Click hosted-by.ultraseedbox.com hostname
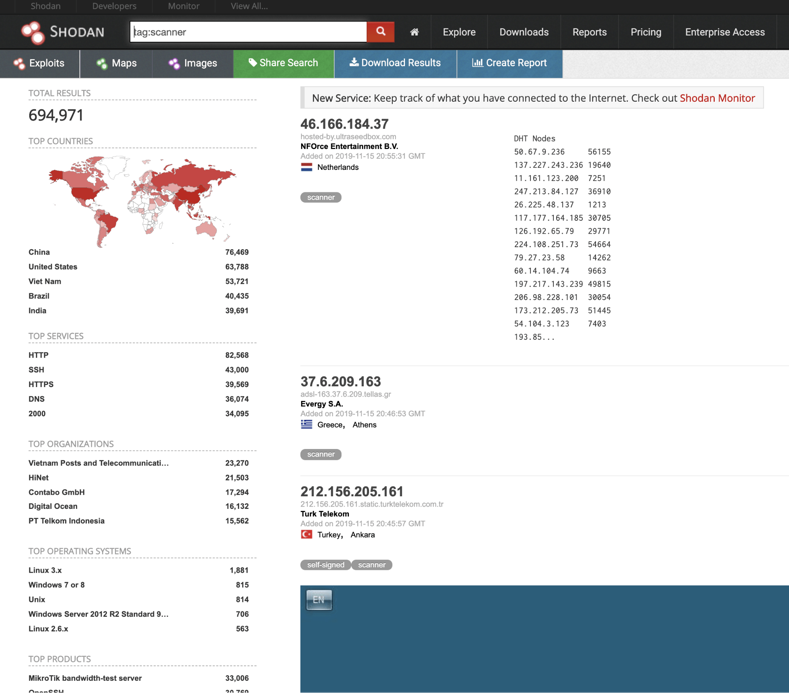Image resolution: width=789 pixels, height=693 pixels. coord(348,136)
